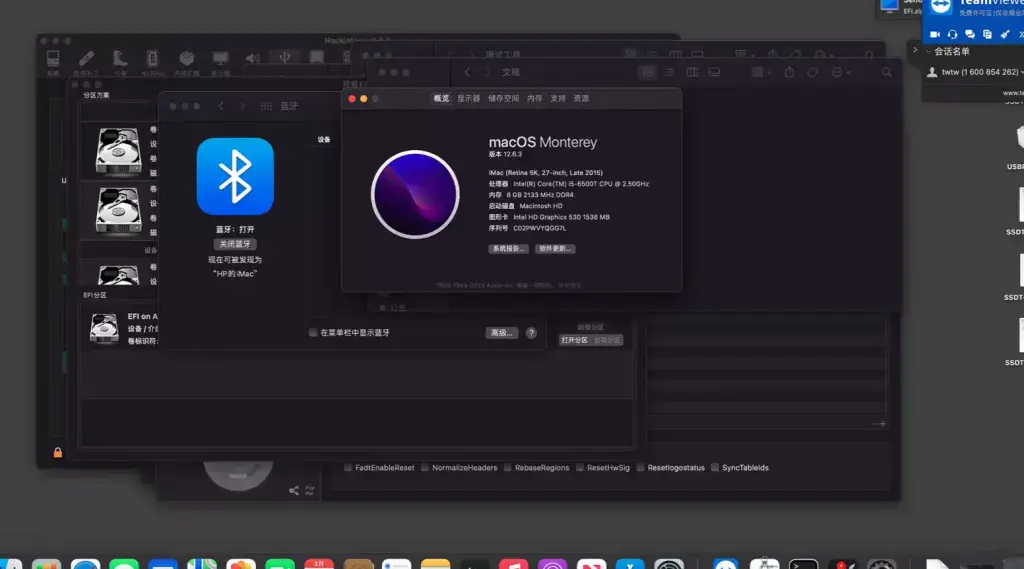Click the 系统报告 button
Image resolution: width=1024 pixels, height=569 pixels.
point(508,249)
